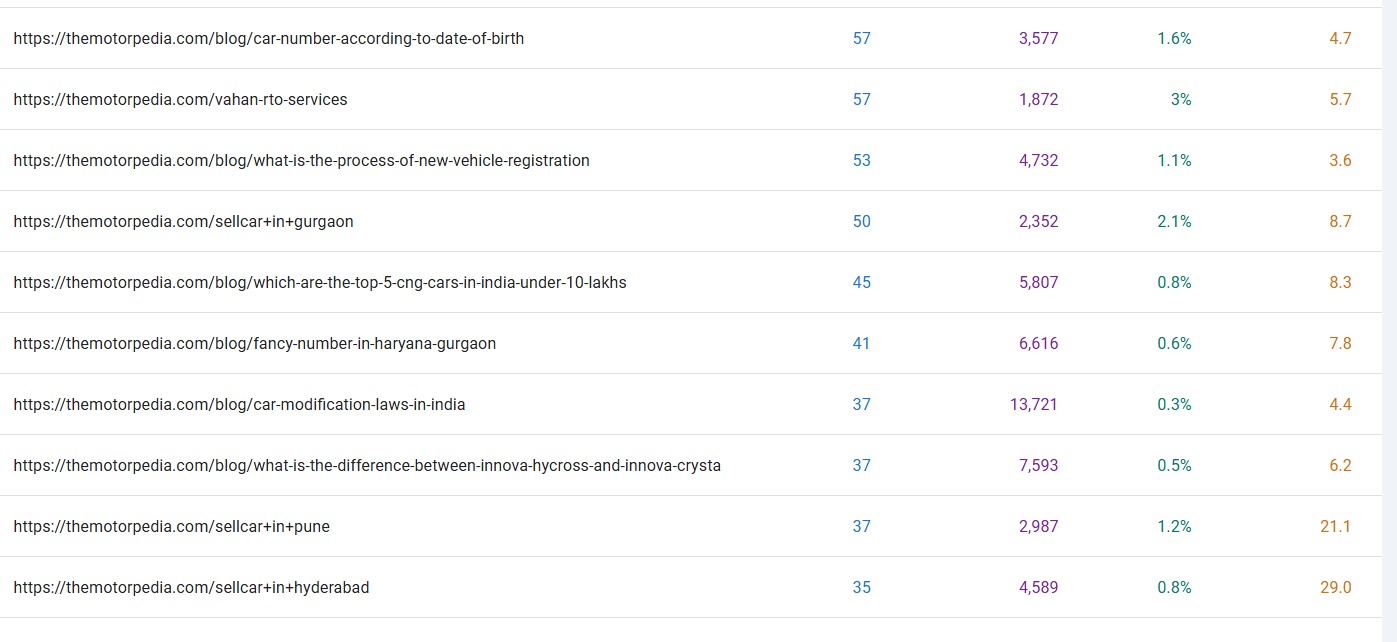
Task: Click the 21.1 position value
Action: [1335, 526]
